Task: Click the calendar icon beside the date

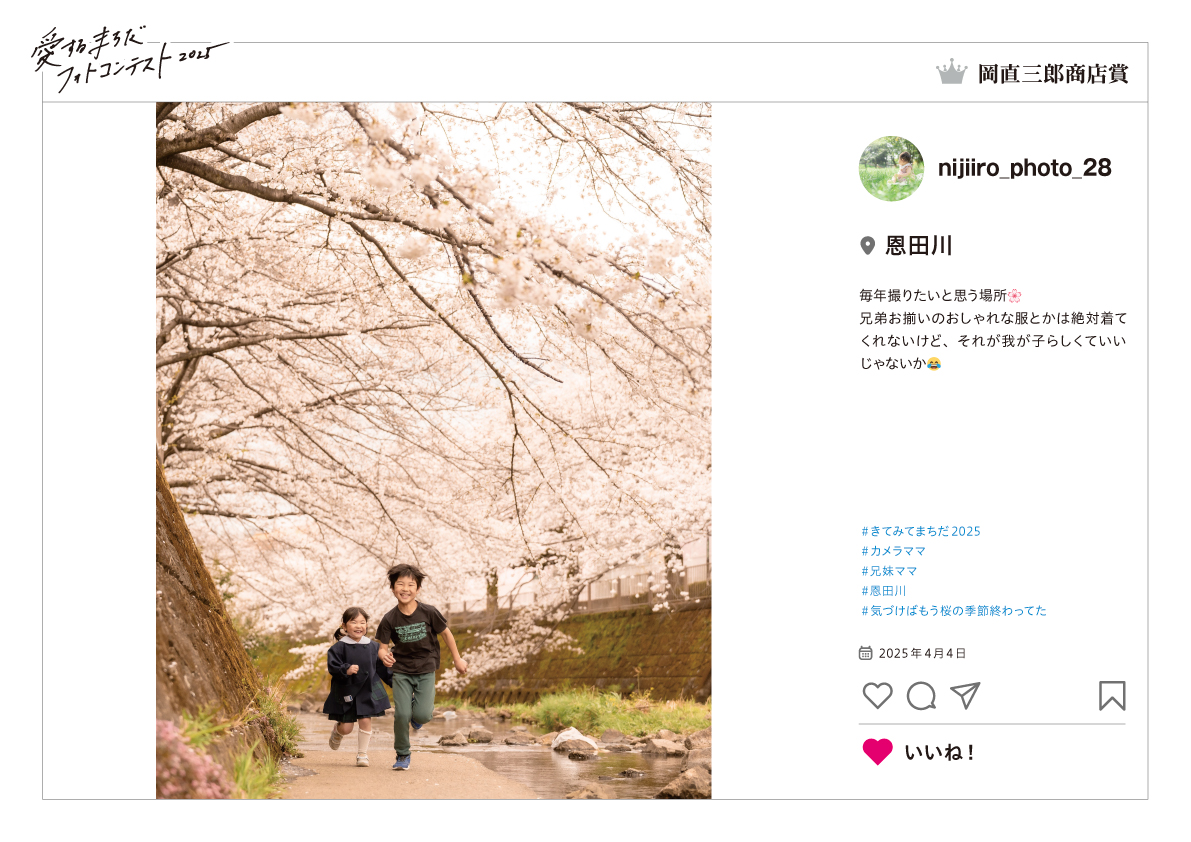Action: click(x=865, y=653)
